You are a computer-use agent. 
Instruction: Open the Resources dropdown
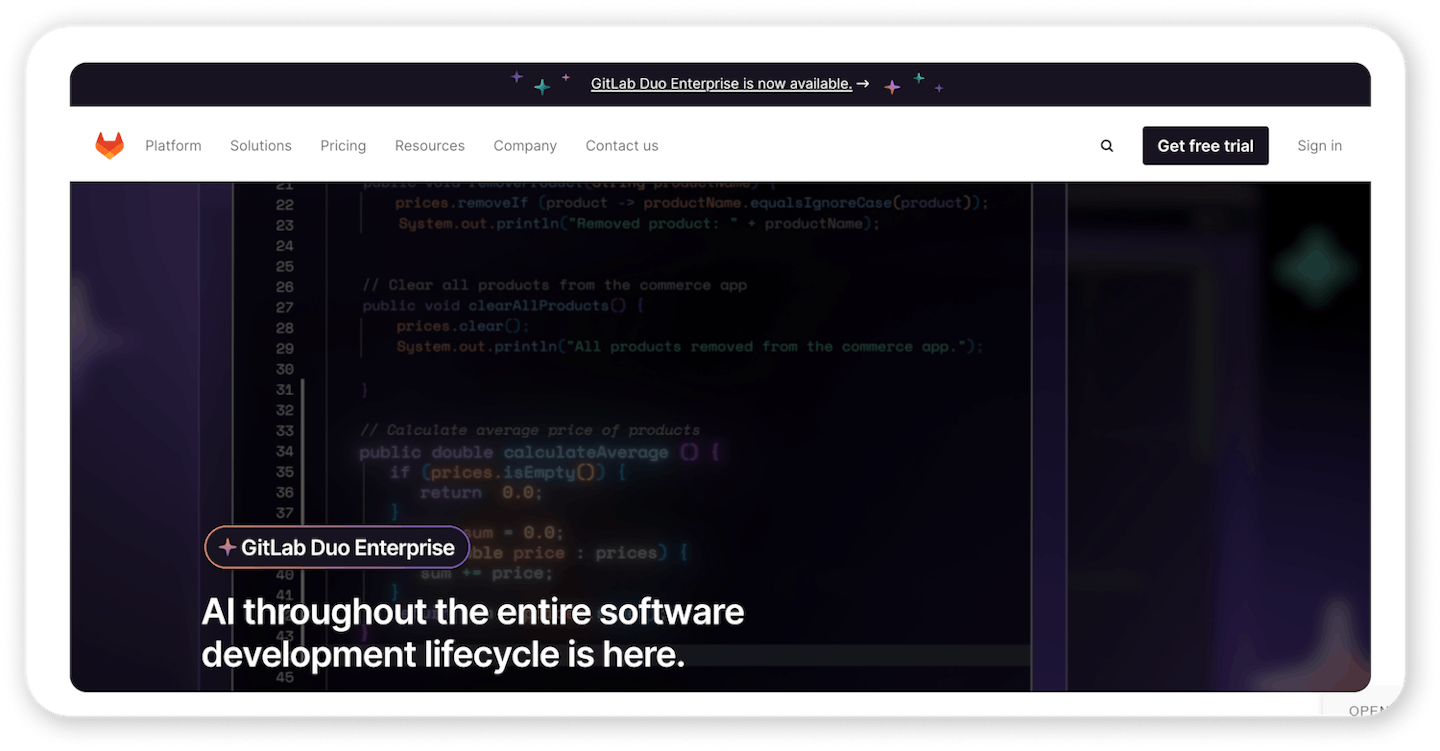point(429,145)
